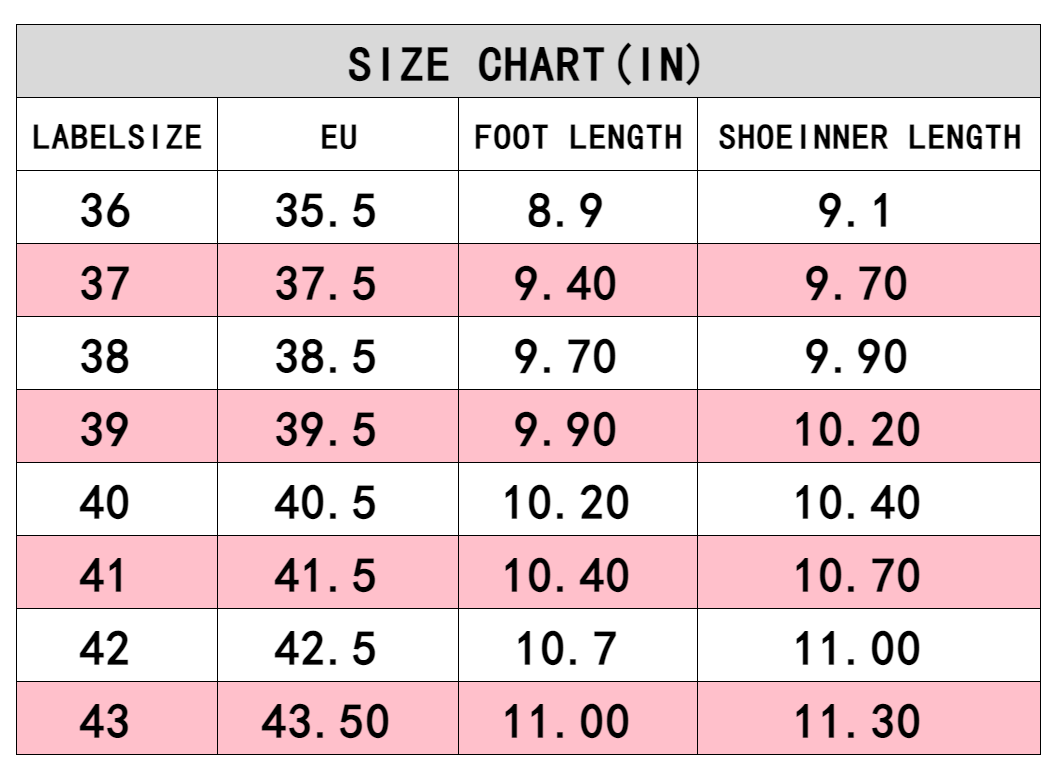Select label size 40 cell

pos(105,502)
